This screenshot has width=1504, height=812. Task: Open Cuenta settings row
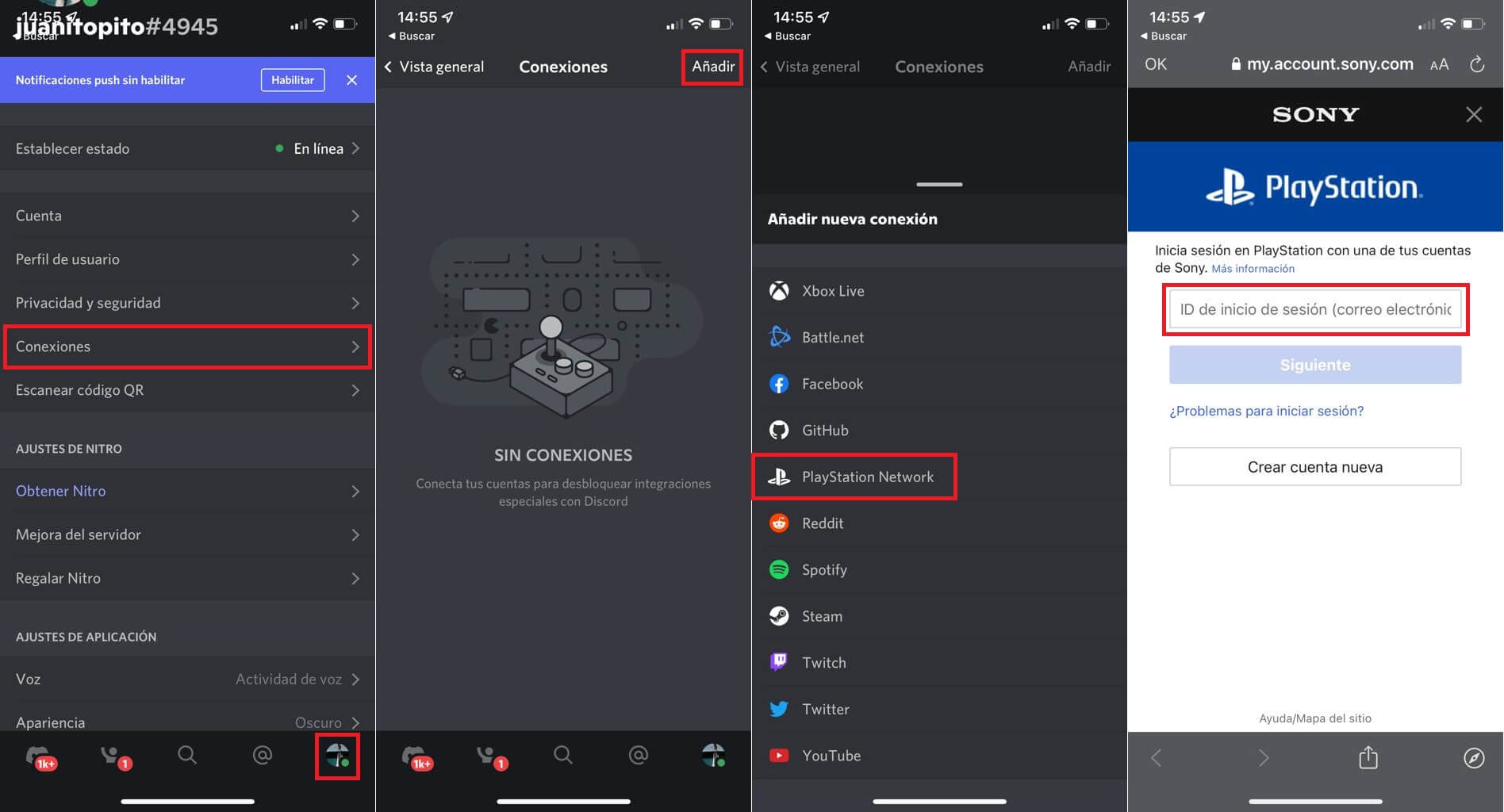tap(187, 216)
